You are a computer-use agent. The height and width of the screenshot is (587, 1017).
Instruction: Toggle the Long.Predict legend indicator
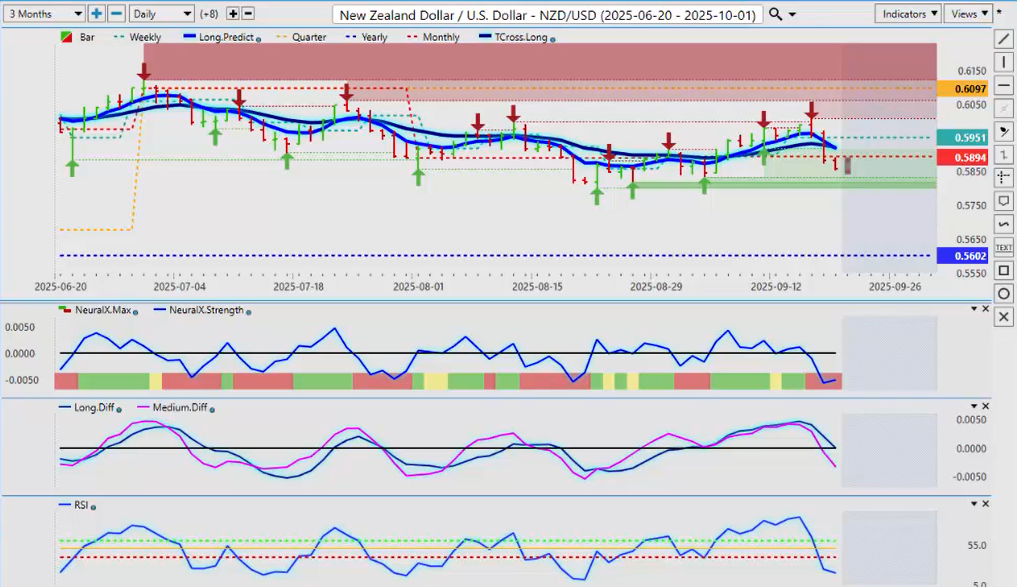coord(222,37)
